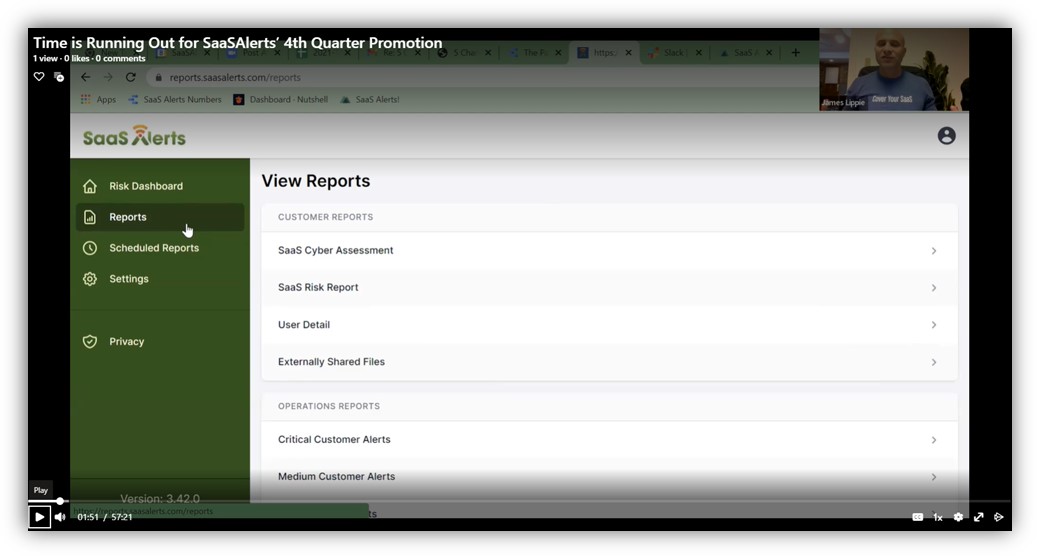The image size is (1037, 556).
Task: Close the Slack browser tab
Action: click(698, 52)
